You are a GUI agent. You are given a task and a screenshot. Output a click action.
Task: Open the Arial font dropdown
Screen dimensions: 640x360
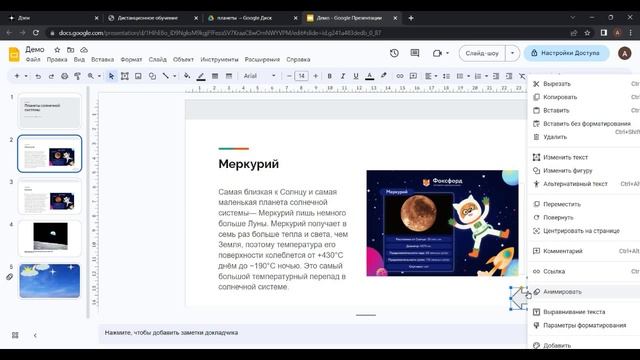tap(260, 76)
